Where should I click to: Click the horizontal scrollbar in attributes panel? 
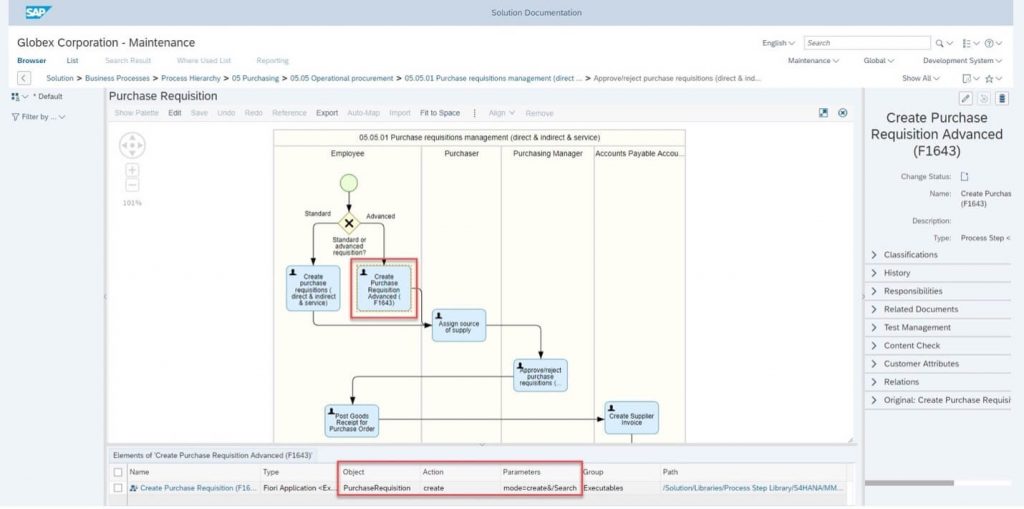tap(909, 484)
